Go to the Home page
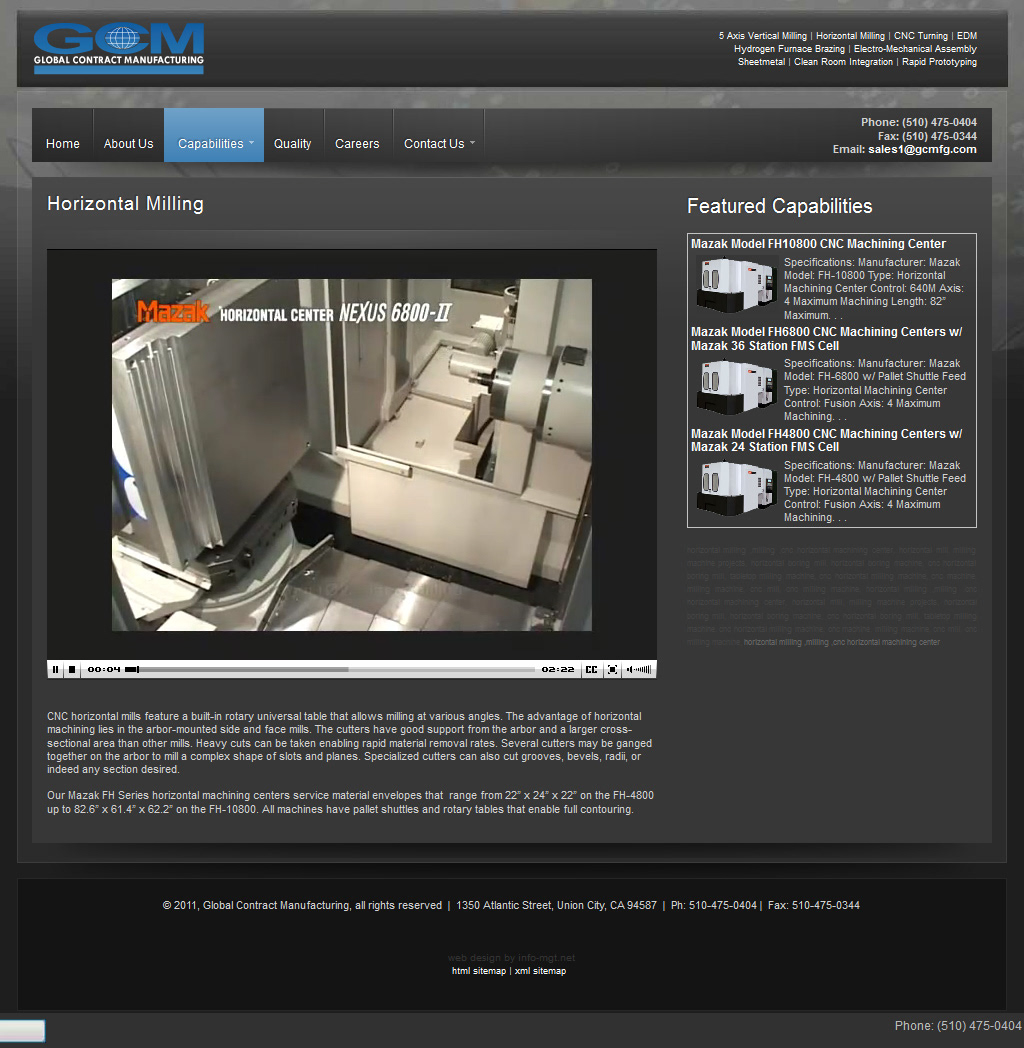Image resolution: width=1024 pixels, height=1048 pixels. click(63, 144)
